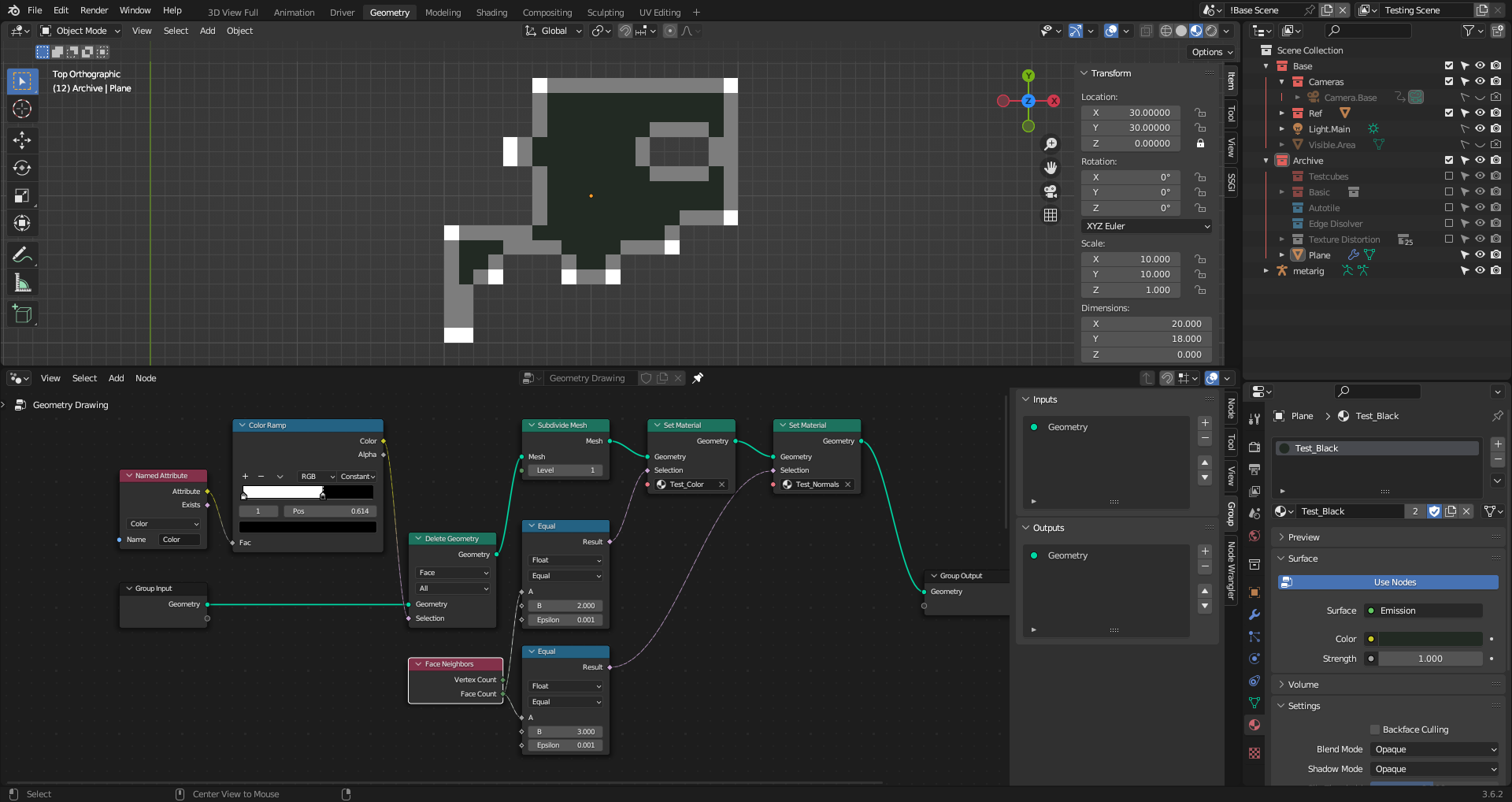Screen dimensions: 1512x802
Task: Open the Global orientation dropdown
Action: click(554, 31)
